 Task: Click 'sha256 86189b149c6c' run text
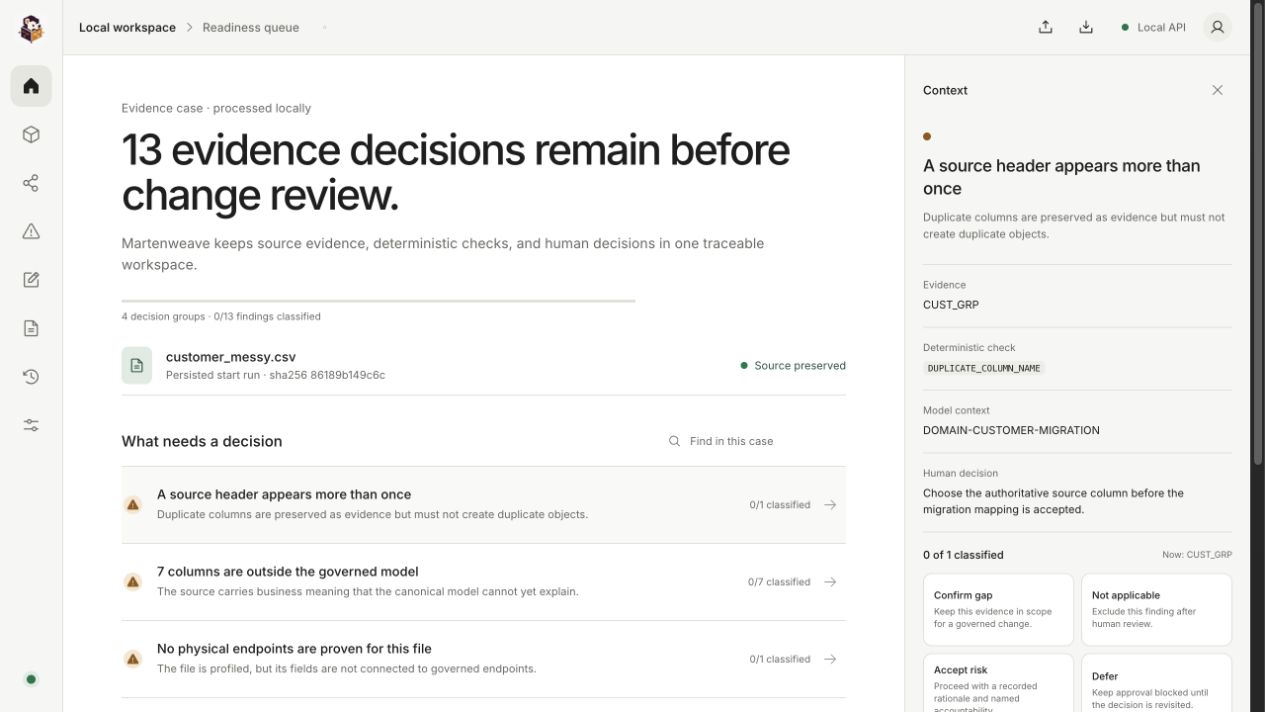click(327, 376)
